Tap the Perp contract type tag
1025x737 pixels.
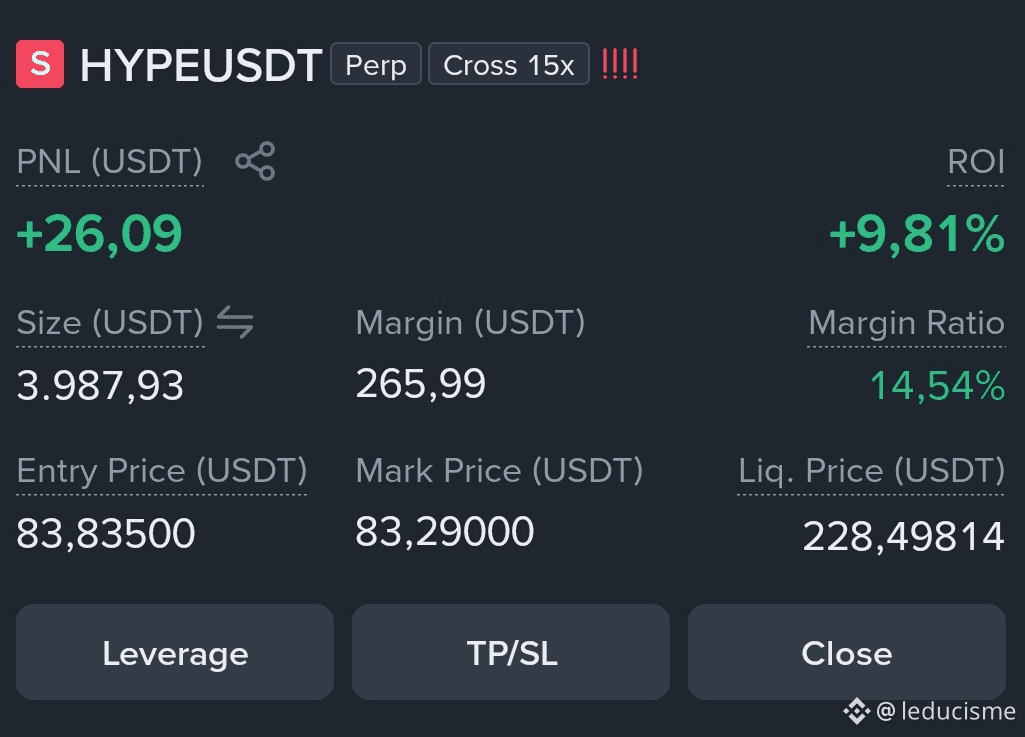click(x=376, y=64)
